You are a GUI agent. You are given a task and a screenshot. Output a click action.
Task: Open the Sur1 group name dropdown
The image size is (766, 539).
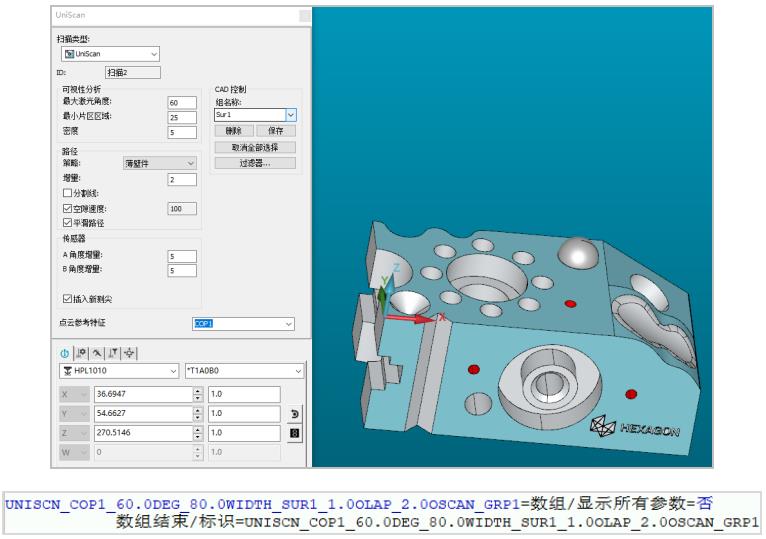(291, 115)
